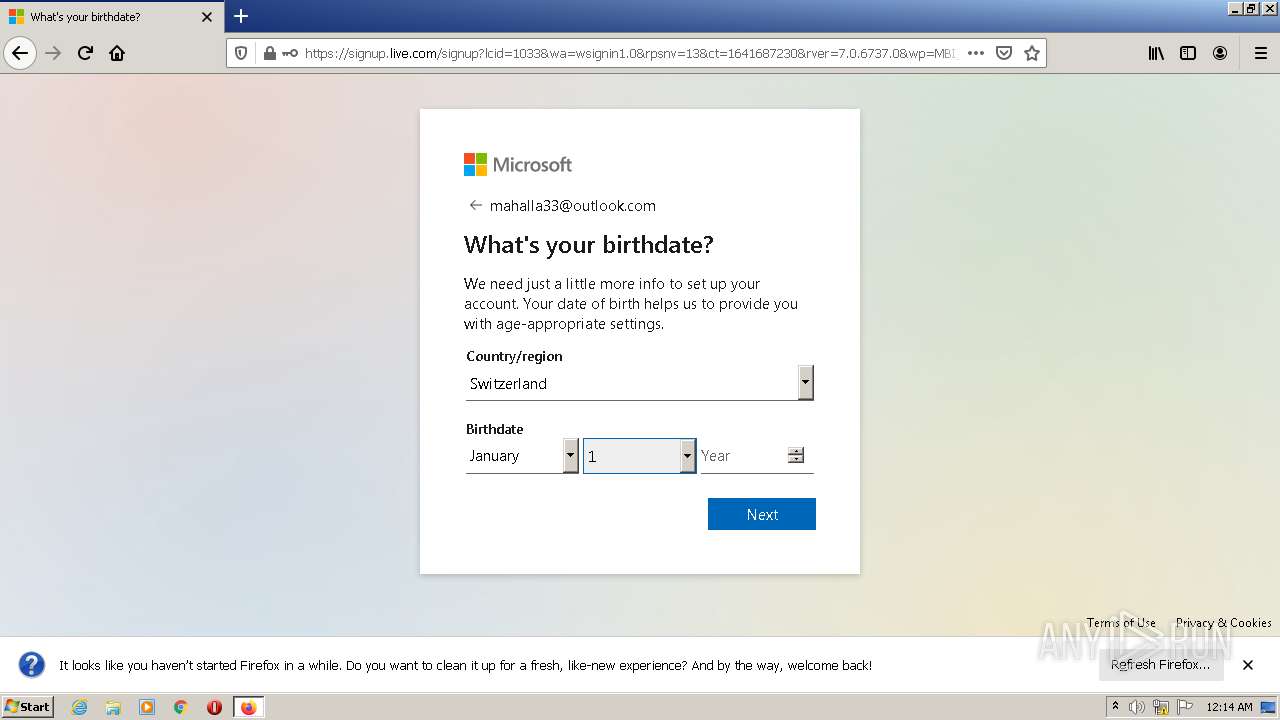The width and height of the screenshot is (1280, 720).
Task: Launch Internet Explorer from taskbar
Action: 79,707
